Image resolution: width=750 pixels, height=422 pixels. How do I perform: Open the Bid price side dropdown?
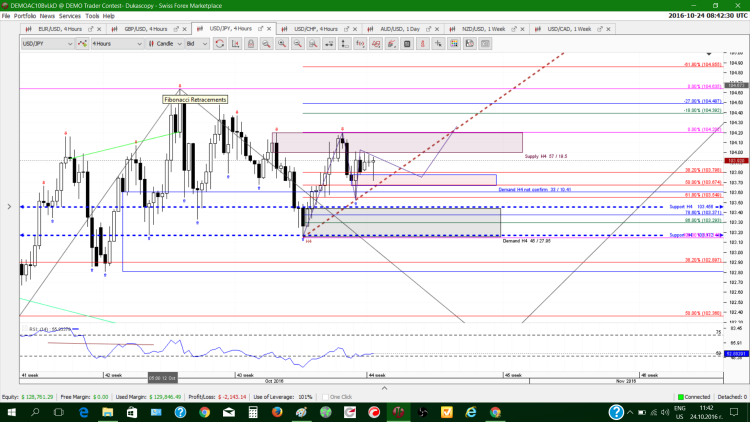[197, 45]
